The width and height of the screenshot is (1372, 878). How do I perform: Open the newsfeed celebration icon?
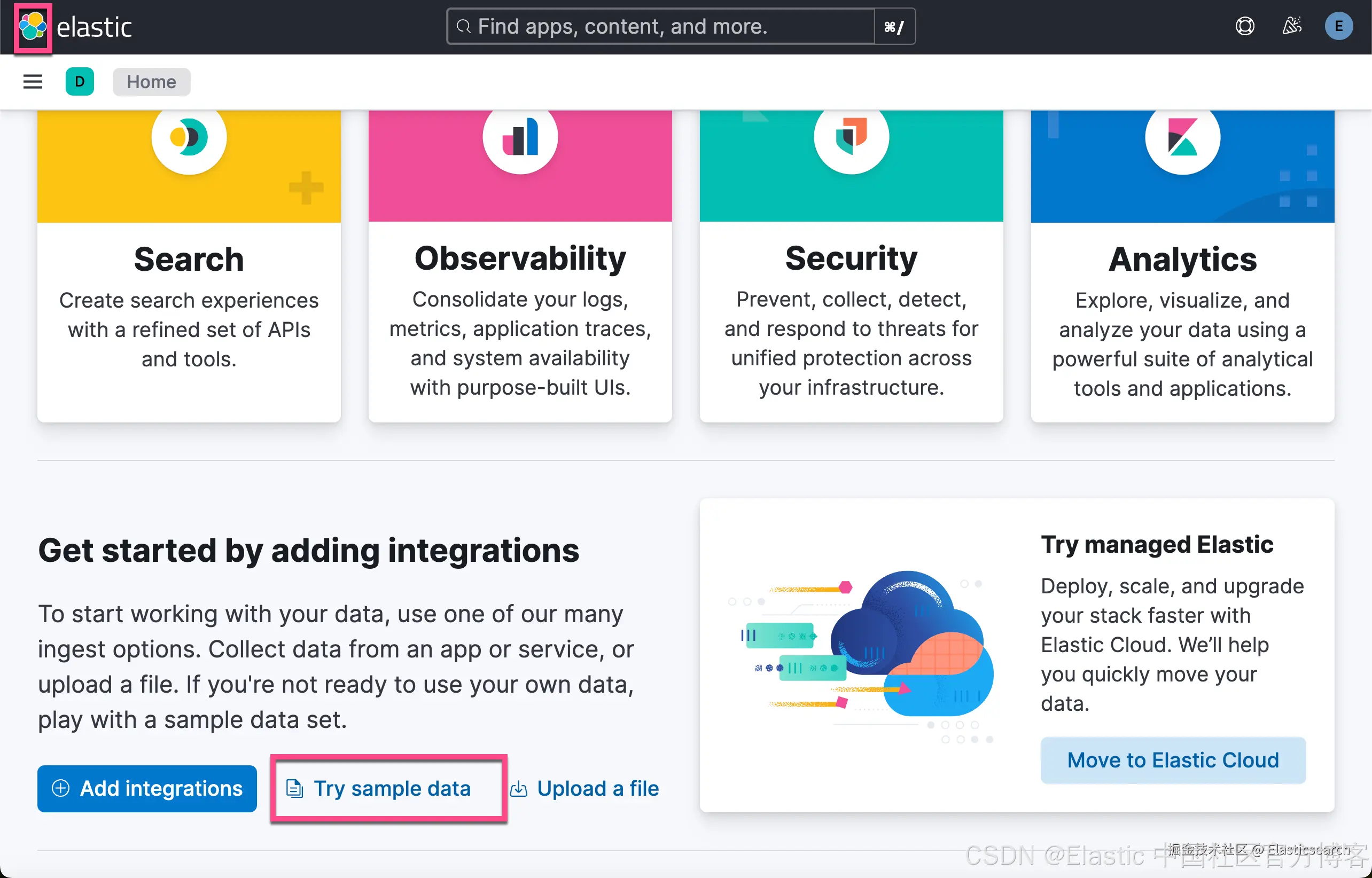point(1292,26)
